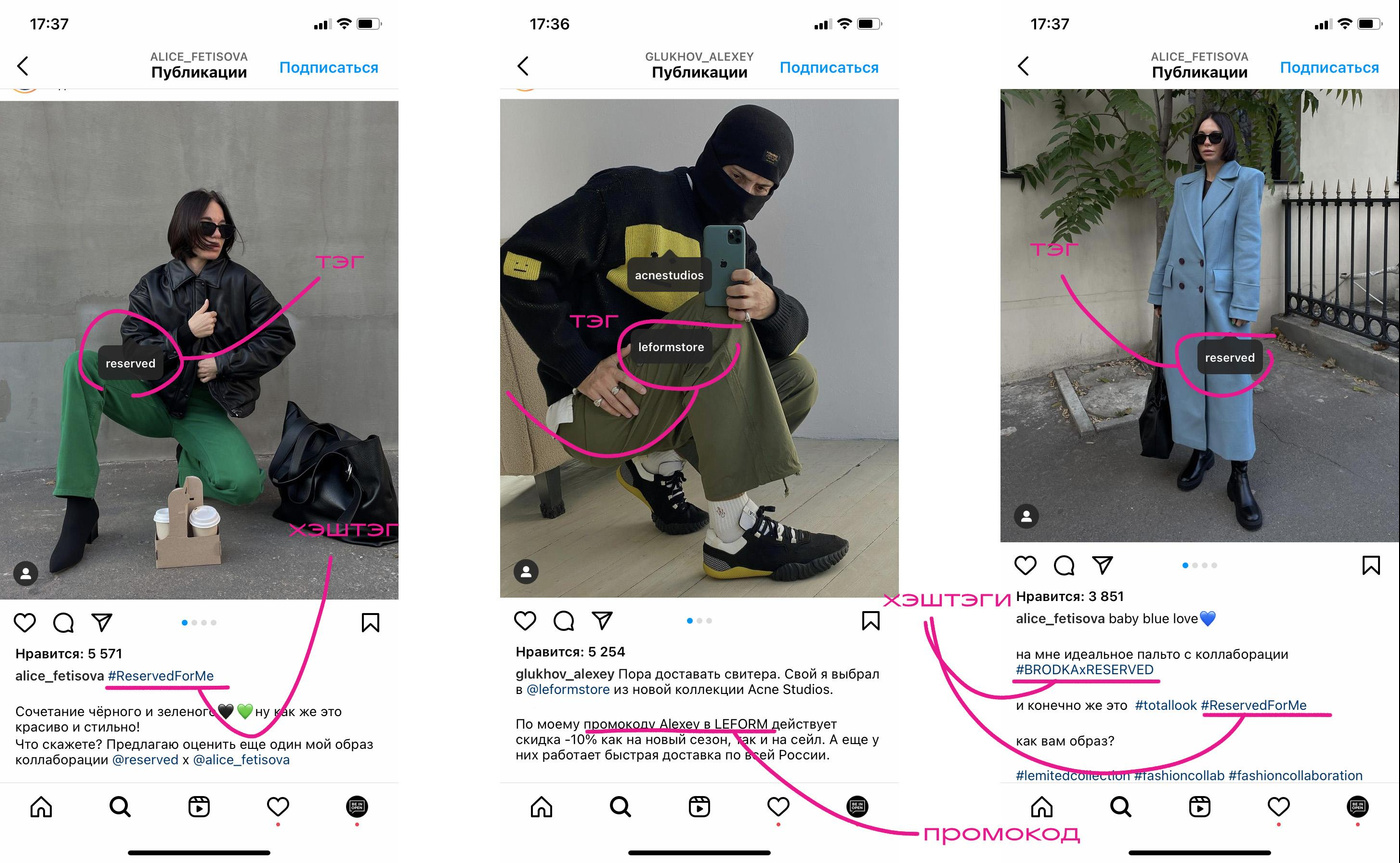Tap the reserved tag on the blue coat photo
The width and height of the screenshot is (1400, 863).
1230,357
